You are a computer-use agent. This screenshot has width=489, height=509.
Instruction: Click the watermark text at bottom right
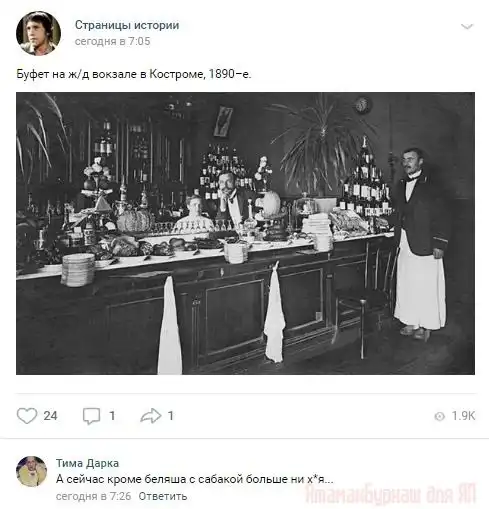point(391,494)
